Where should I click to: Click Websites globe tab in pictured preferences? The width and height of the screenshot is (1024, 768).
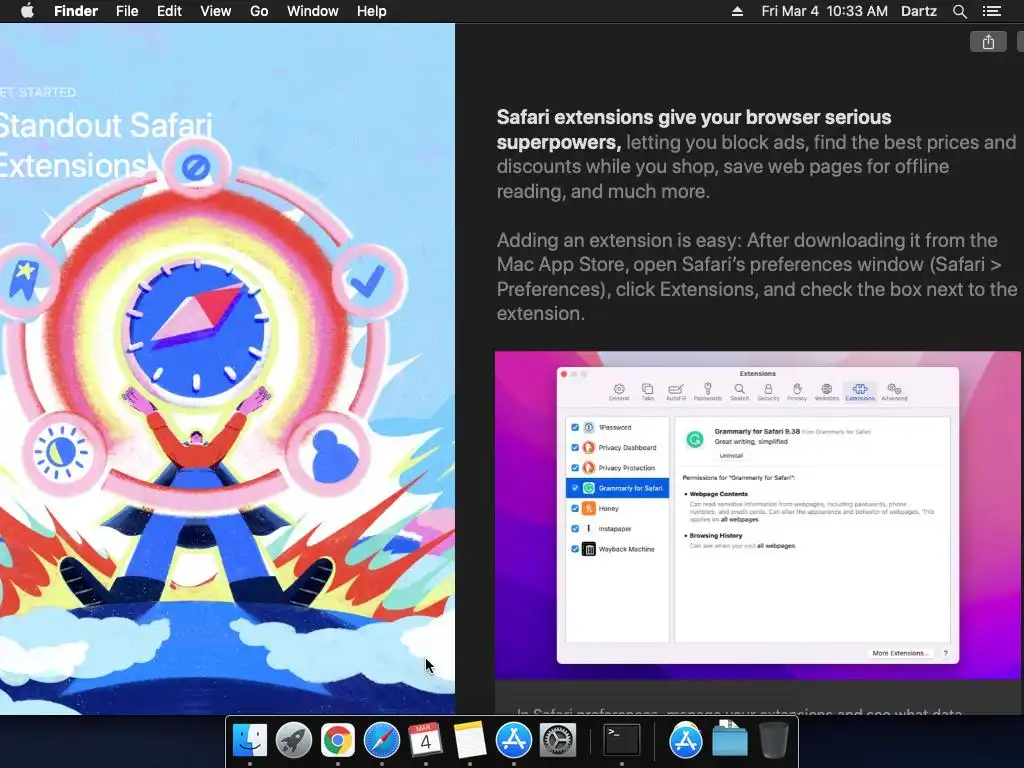pyautogui.click(x=826, y=392)
